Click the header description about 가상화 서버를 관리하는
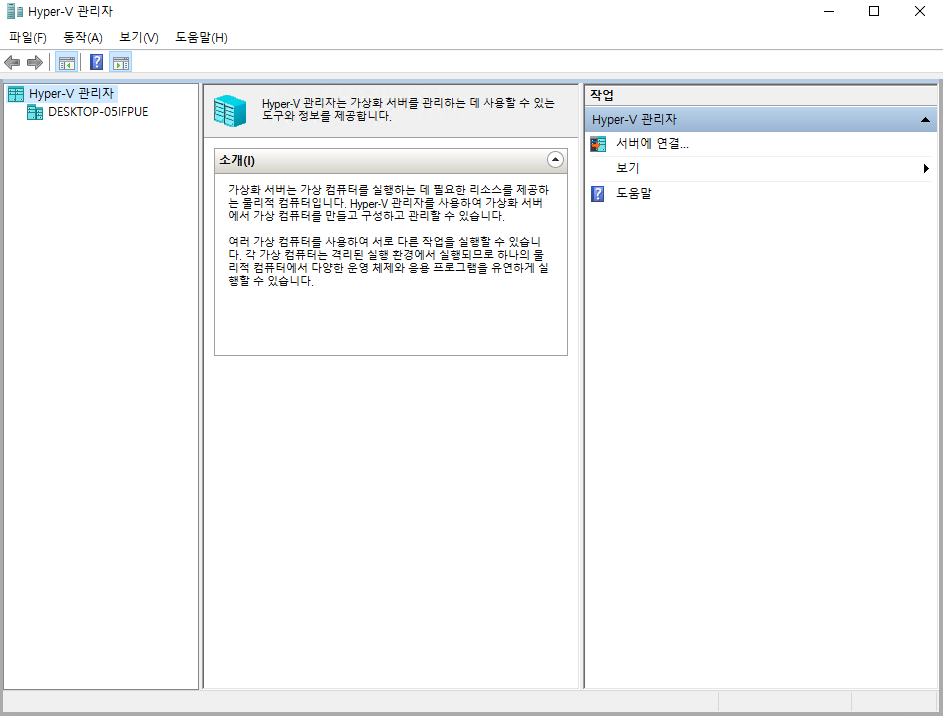Screen dimensions: 943x716 click(x=408, y=109)
